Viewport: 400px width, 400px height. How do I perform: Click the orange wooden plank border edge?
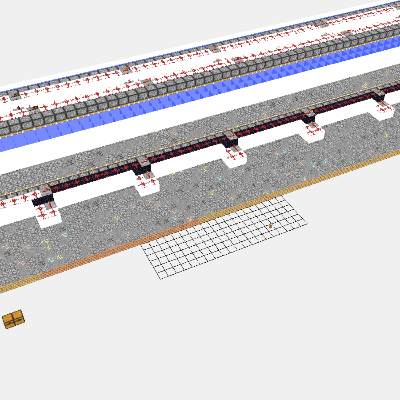pos(200,223)
